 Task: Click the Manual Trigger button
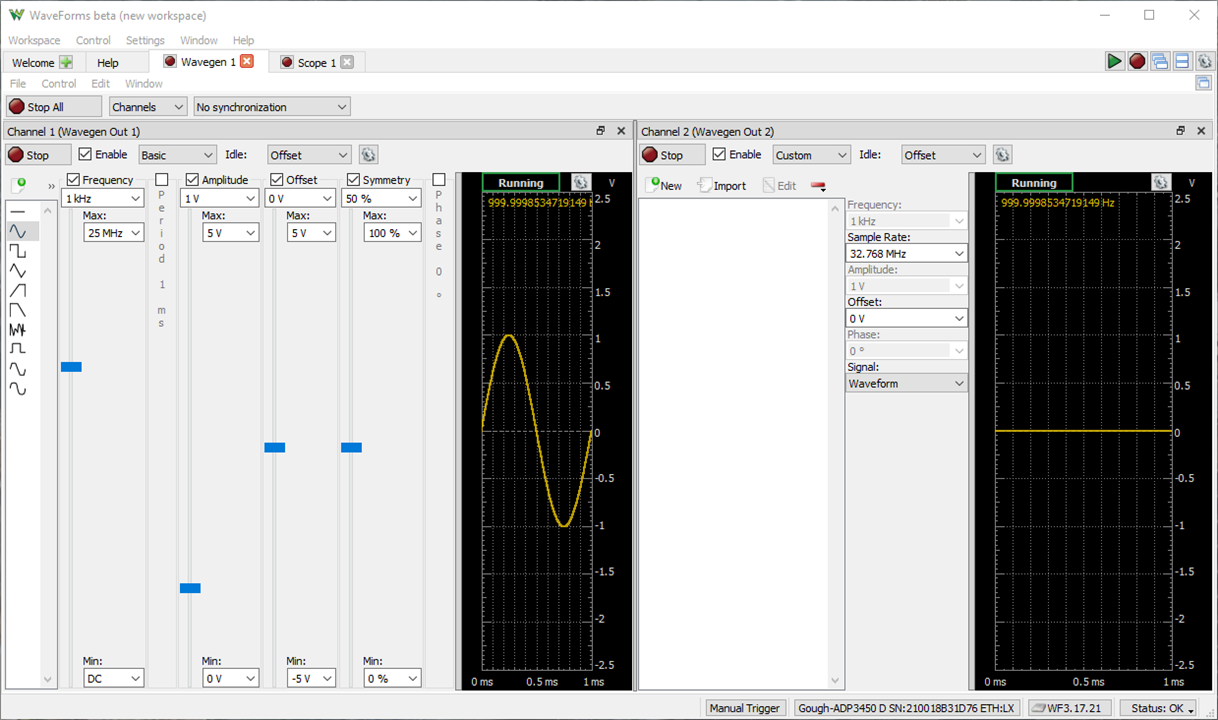click(x=744, y=708)
